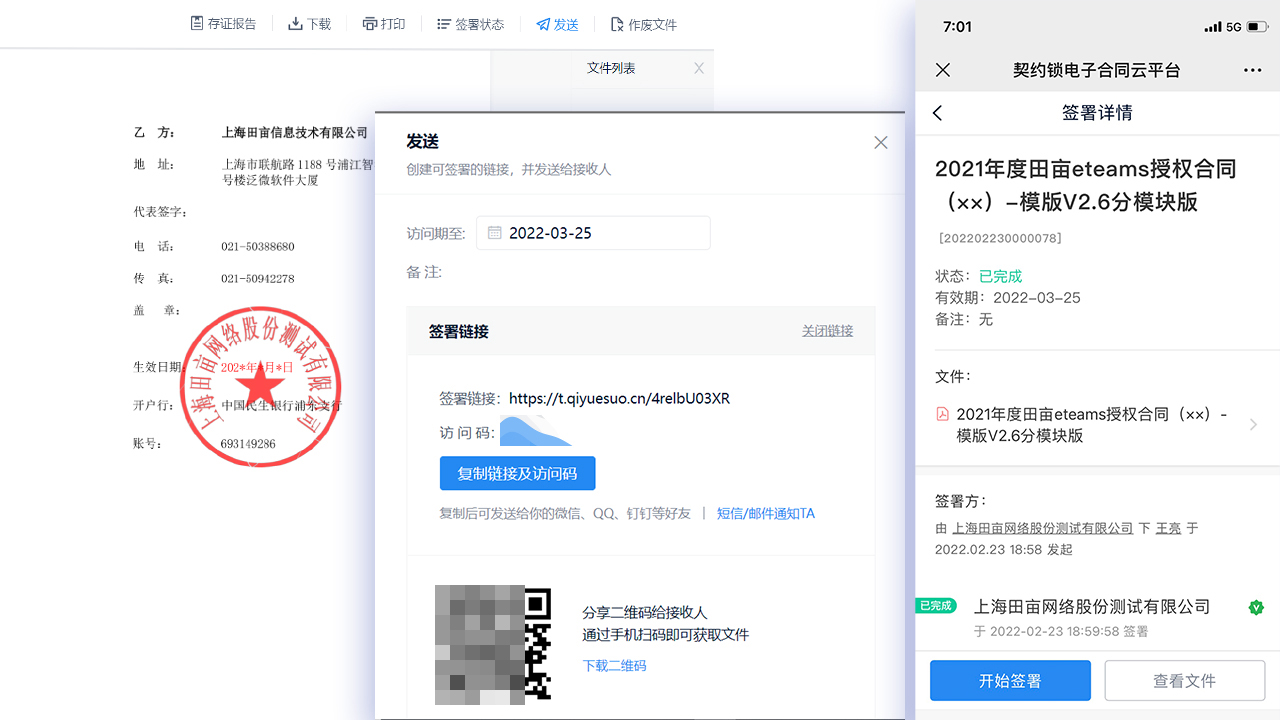
Task: Click the red company seal stamp
Action: coord(261,387)
